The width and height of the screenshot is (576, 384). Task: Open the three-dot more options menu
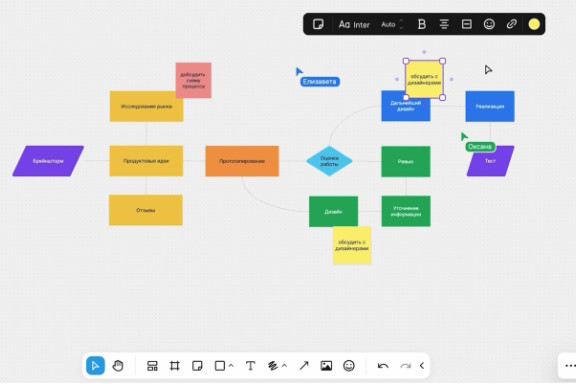(x=570, y=366)
